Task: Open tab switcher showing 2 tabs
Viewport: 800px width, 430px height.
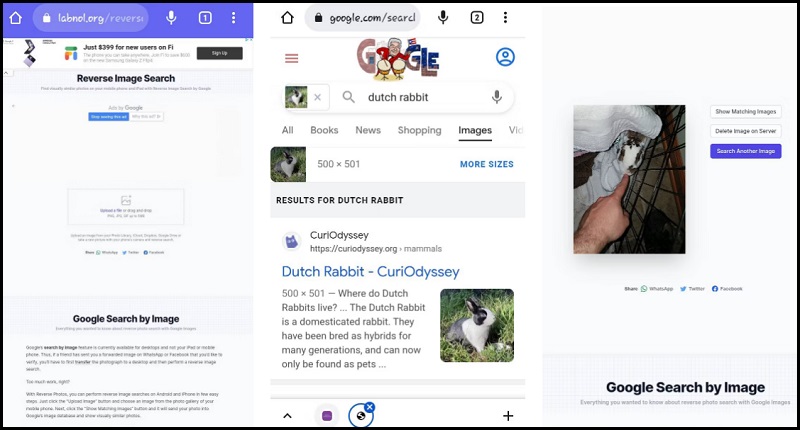Action: coord(477,18)
